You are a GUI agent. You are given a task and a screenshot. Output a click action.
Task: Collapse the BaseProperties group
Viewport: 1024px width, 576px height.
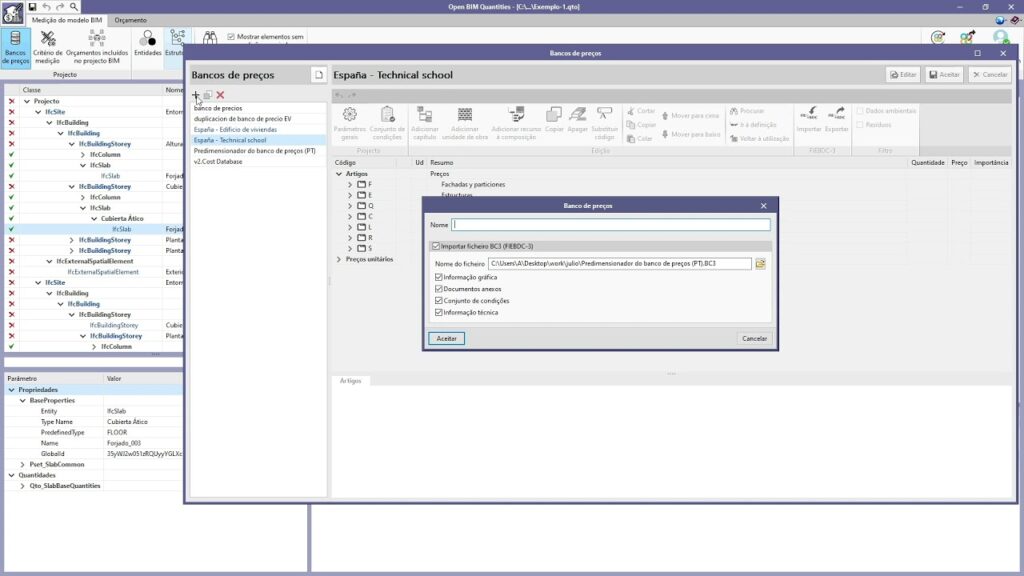[23, 400]
